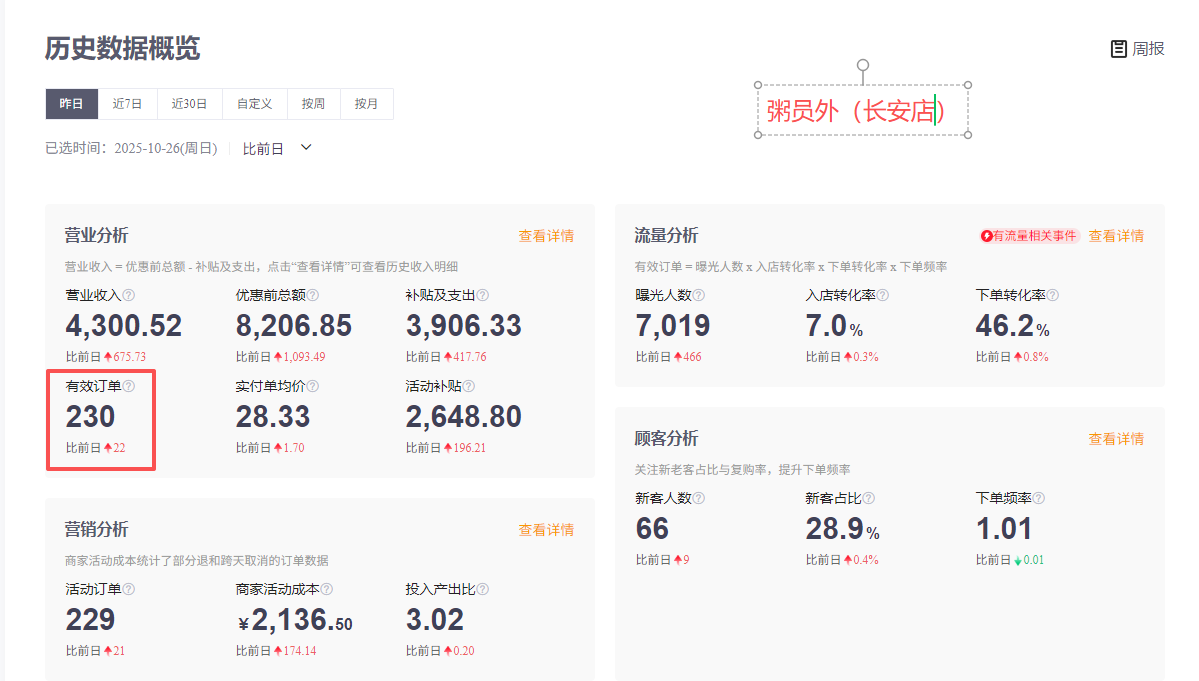Click question mark icon next to 补贴及支出

pos(483,295)
